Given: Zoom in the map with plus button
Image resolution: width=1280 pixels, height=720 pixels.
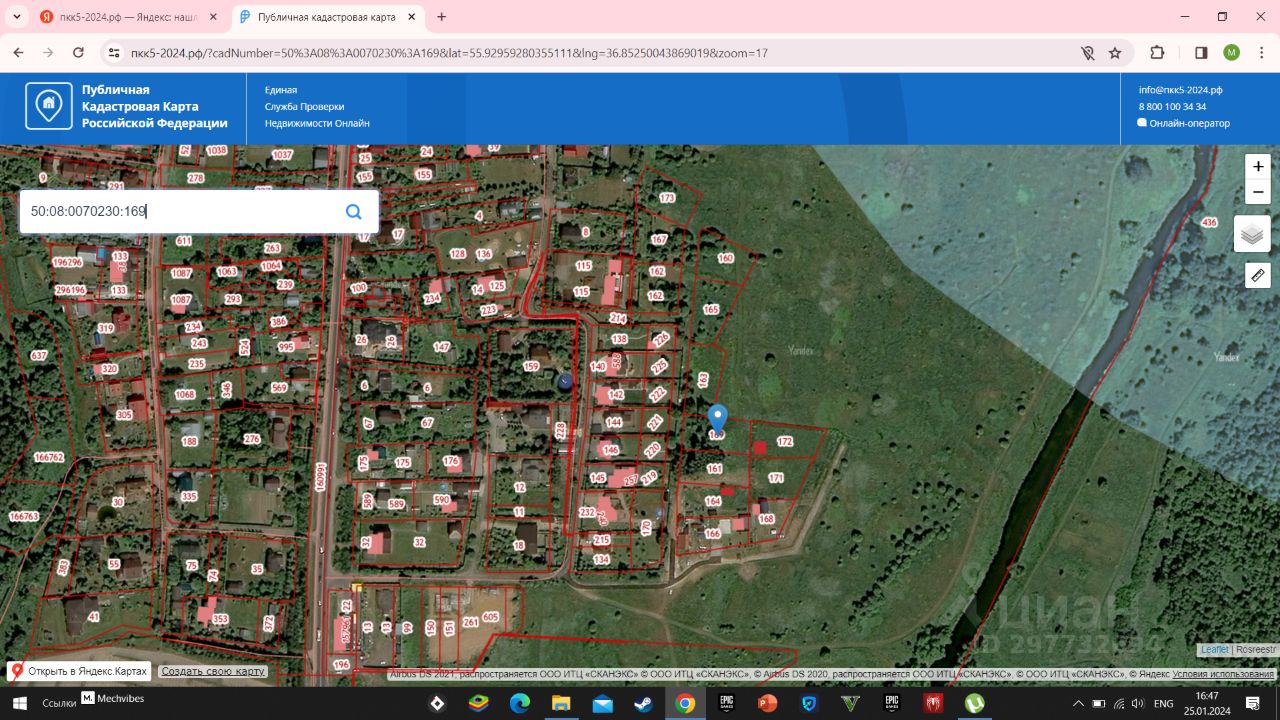Looking at the screenshot, I should 1257,167.
